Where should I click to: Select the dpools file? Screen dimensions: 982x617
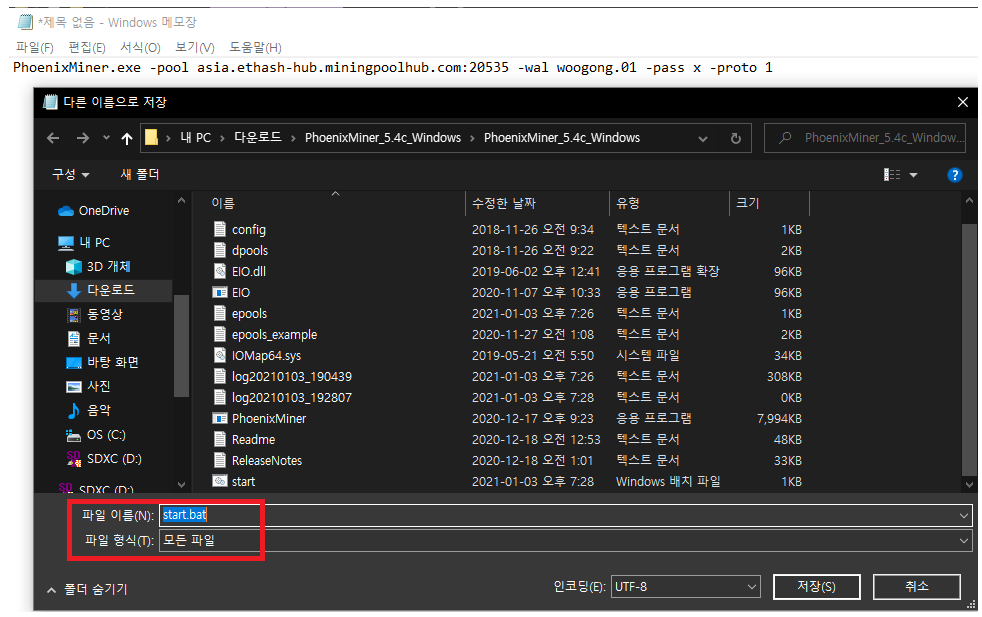(x=250, y=251)
